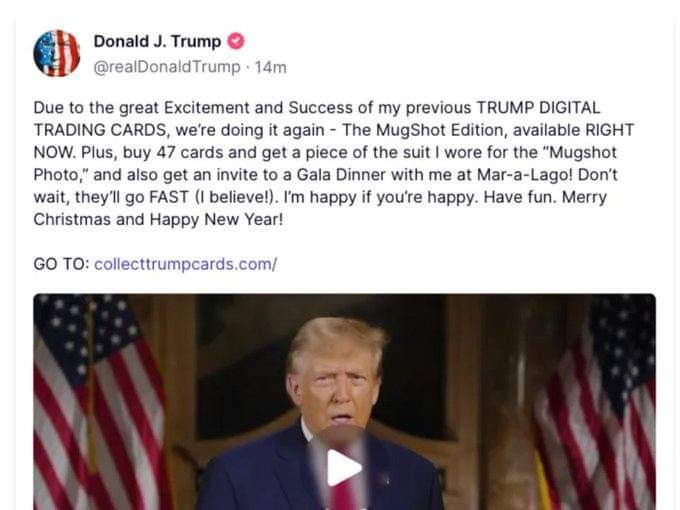Open the "14m" post timestamp
Viewport: 680px width, 510px height.
(x=271, y=67)
